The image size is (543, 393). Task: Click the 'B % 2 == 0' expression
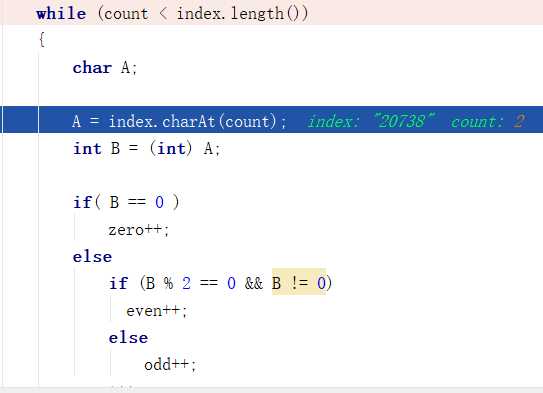click(191, 283)
